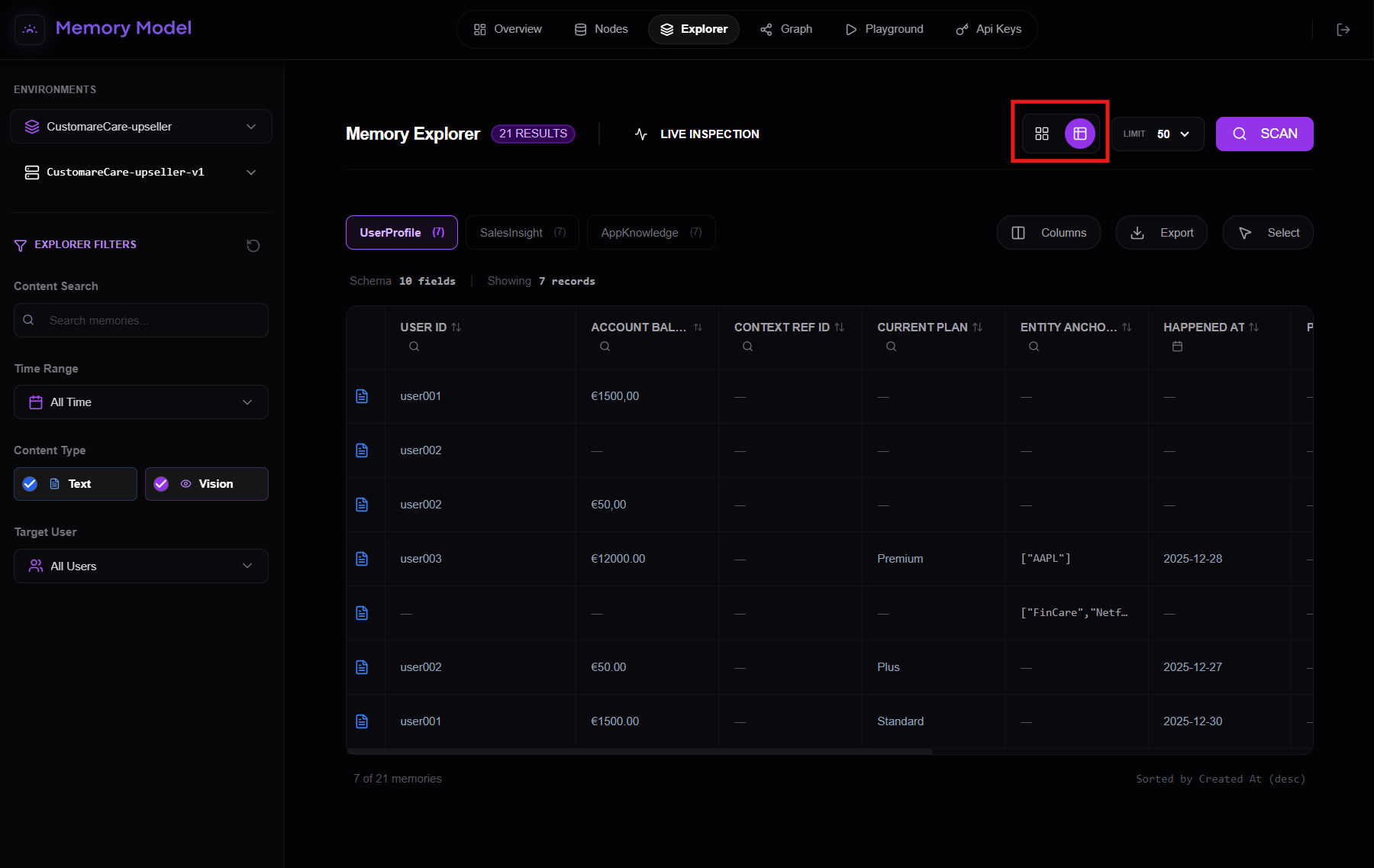Sort by Entity Anchor column arrows
This screenshot has width=1374, height=868.
coord(1127,327)
